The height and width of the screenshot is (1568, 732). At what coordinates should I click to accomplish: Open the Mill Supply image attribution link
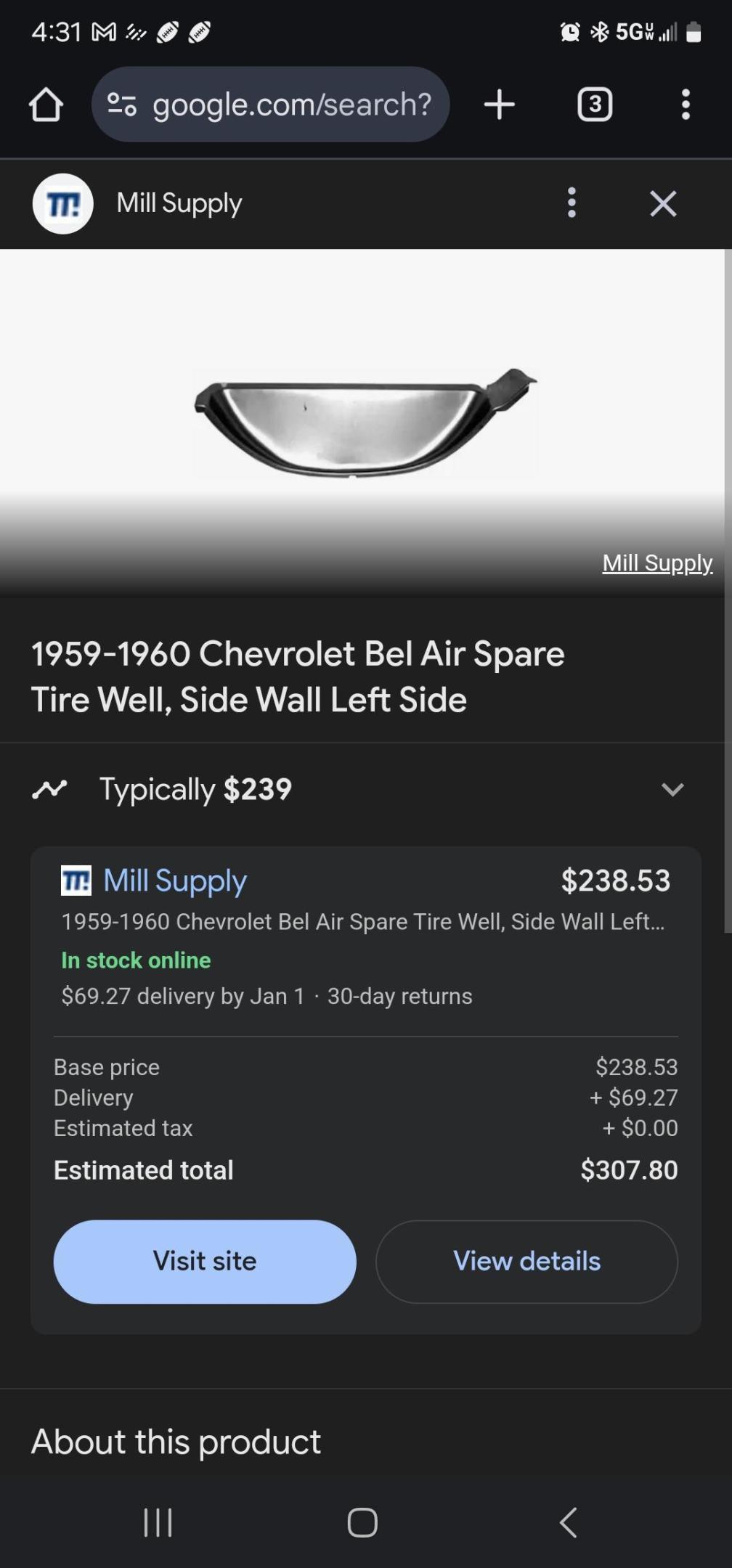pos(656,563)
